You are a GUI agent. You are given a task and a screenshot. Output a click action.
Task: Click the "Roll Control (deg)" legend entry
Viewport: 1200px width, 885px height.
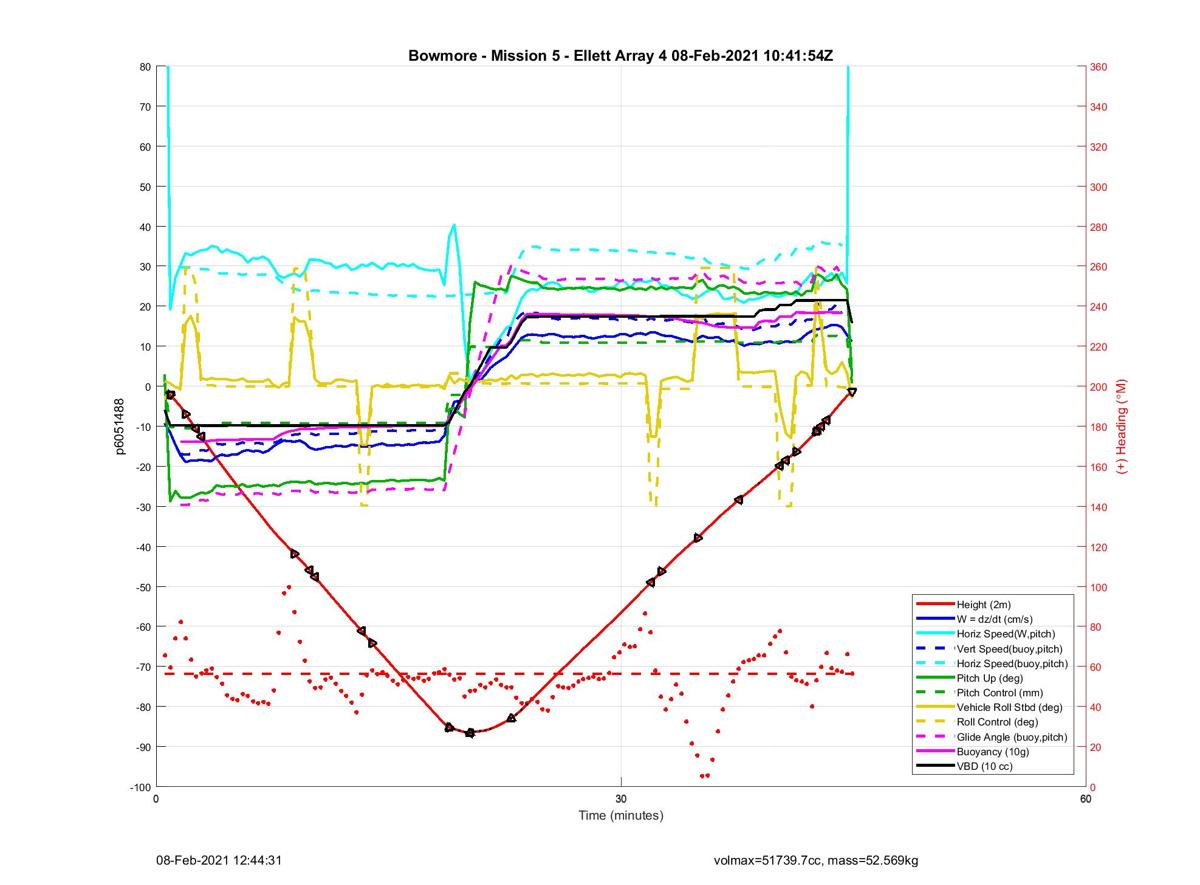pos(997,722)
